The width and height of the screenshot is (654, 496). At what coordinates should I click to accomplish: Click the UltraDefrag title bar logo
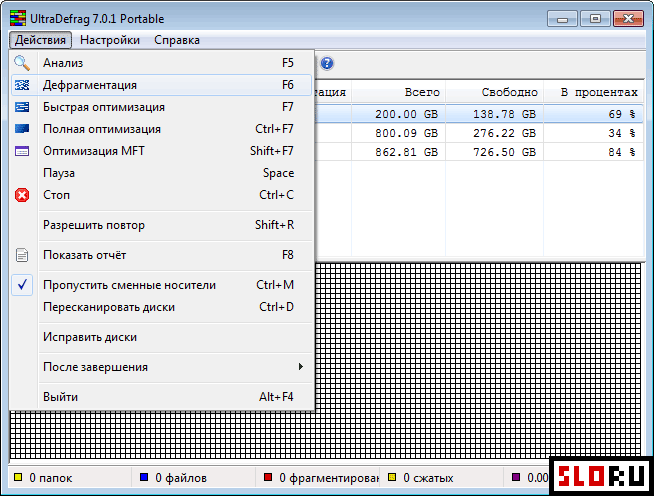pos(18,18)
